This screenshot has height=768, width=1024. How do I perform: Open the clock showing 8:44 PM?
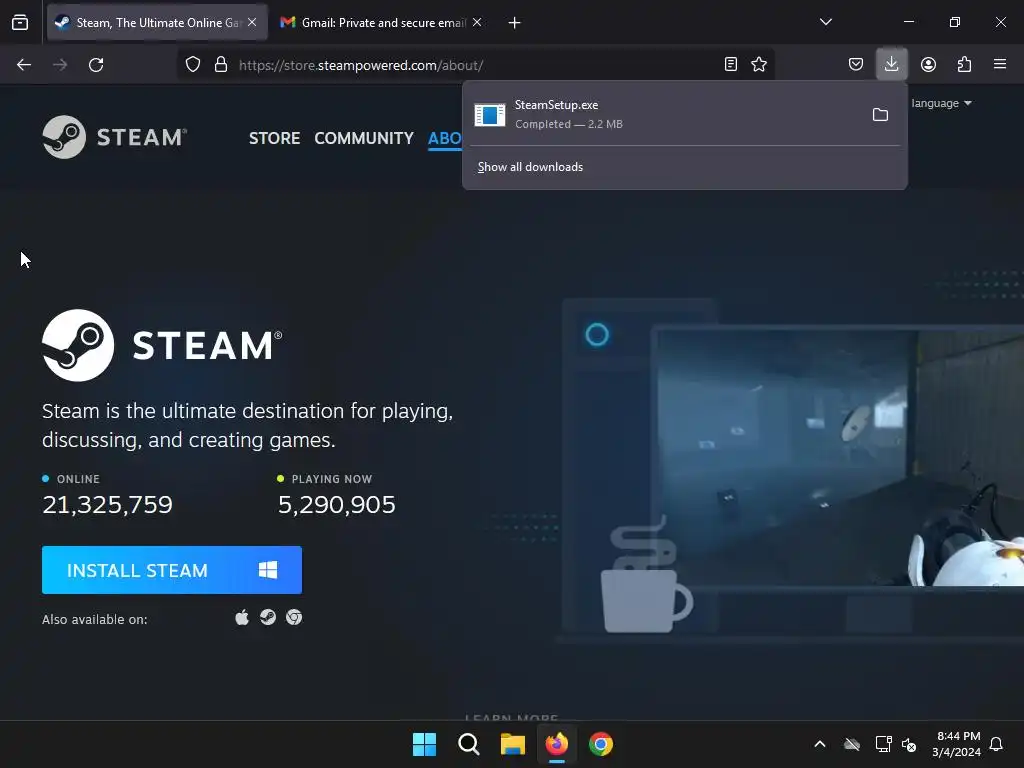pyautogui.click(x=956, y=744)
